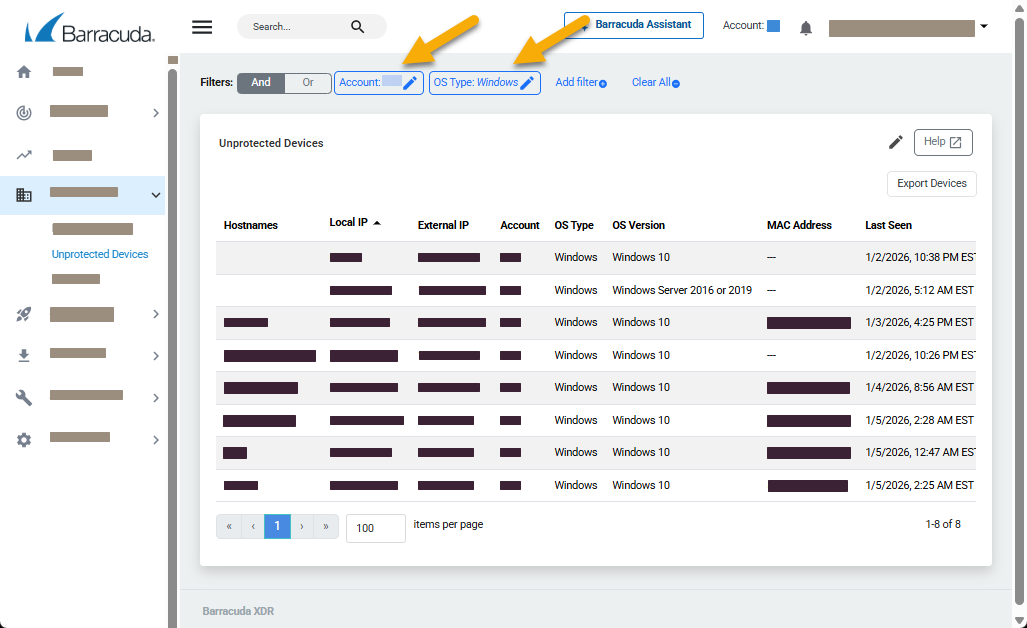Click the Clear All filters link

[x=655, y=83]
